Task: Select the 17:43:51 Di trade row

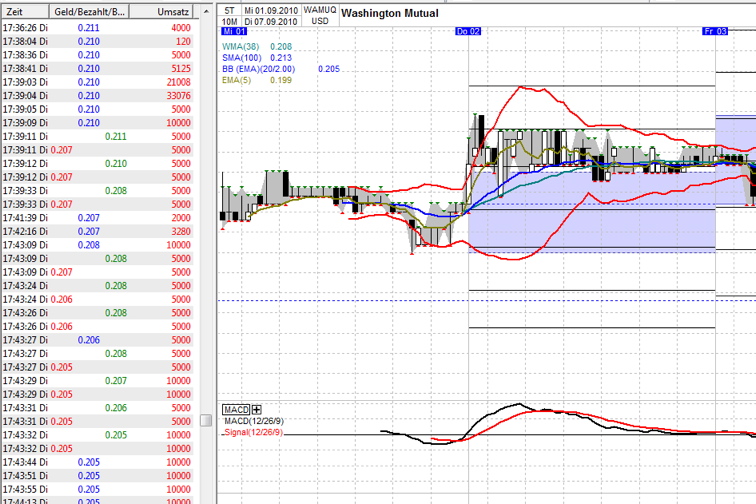Action: coord(97,476)
